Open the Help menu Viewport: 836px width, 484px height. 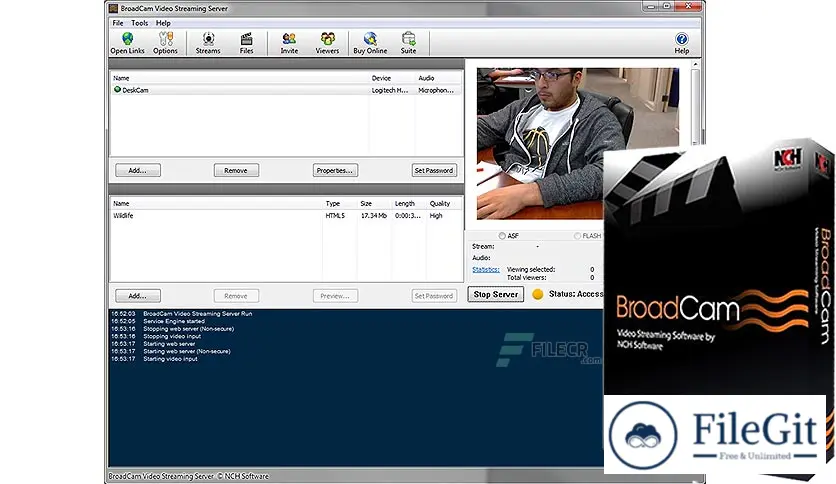(163, 23)
